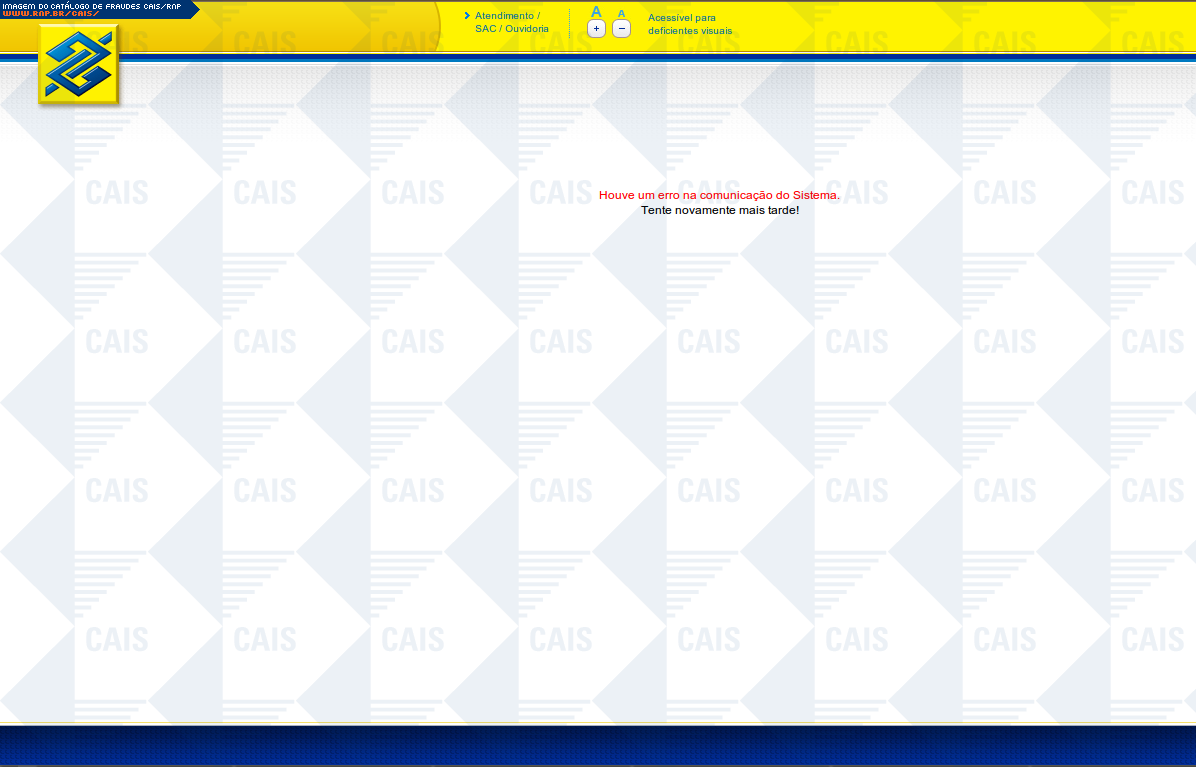Click the plus button to increase font size

pos(596,29)
